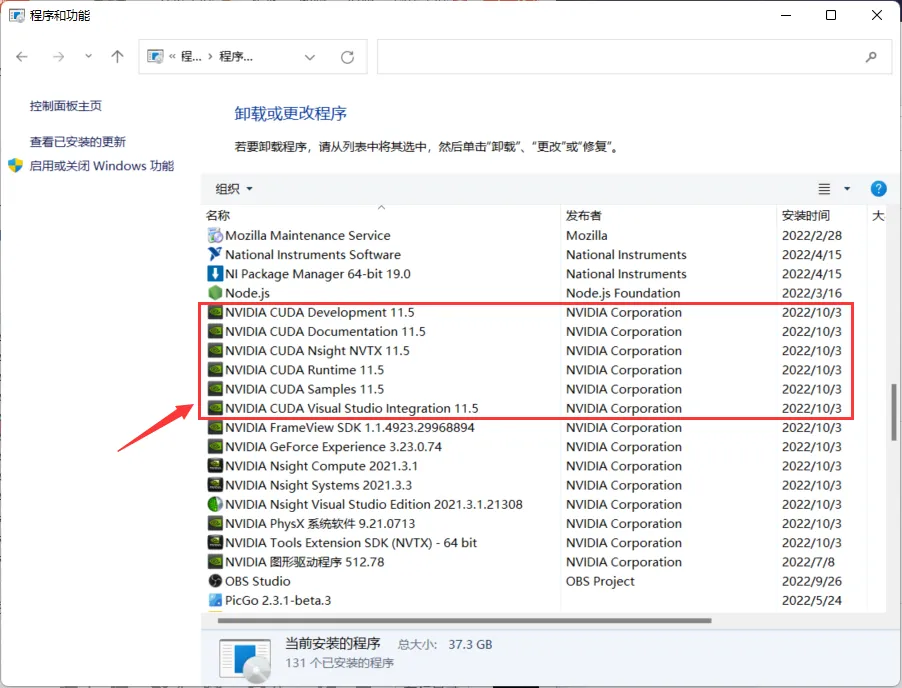The height and width of the screenshot is (688, 902).
Task: Open the 组织 dropdown menu
Action: click(x=234, y=189)
